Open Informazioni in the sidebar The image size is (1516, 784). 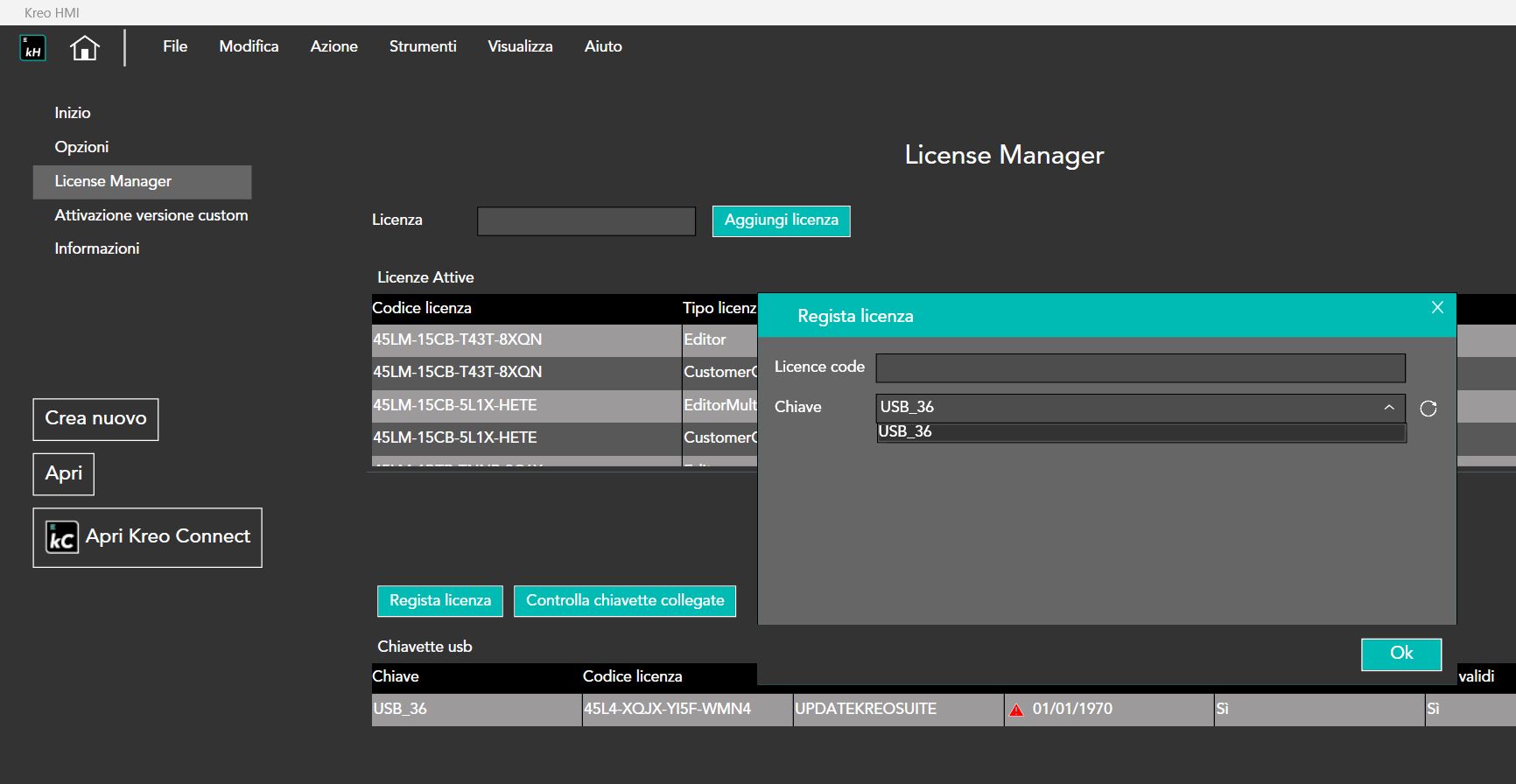click(97, 248)
